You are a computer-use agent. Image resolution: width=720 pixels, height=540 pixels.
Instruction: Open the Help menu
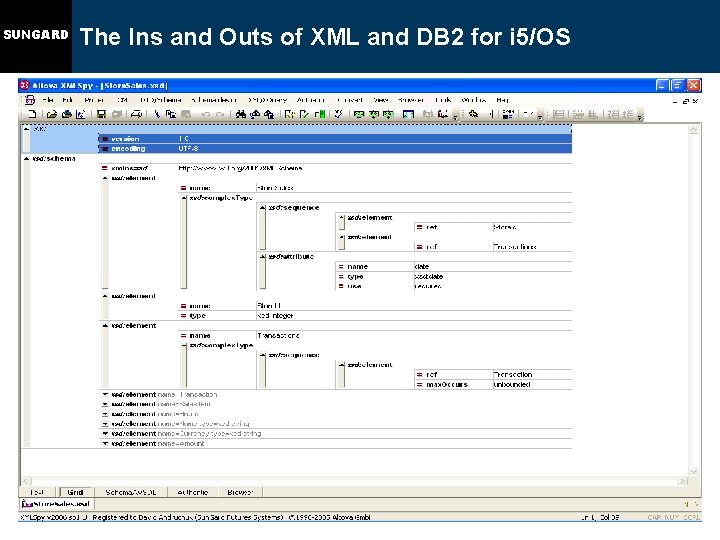[502, 100]
